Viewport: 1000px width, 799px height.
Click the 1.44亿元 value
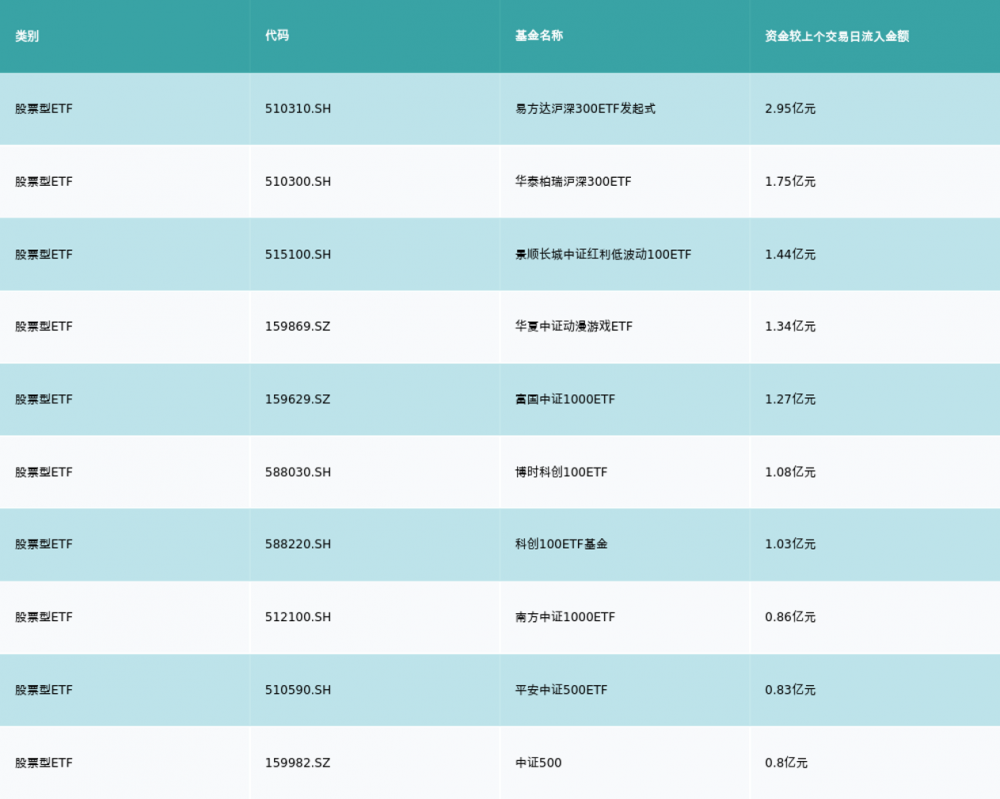[790, 254]
